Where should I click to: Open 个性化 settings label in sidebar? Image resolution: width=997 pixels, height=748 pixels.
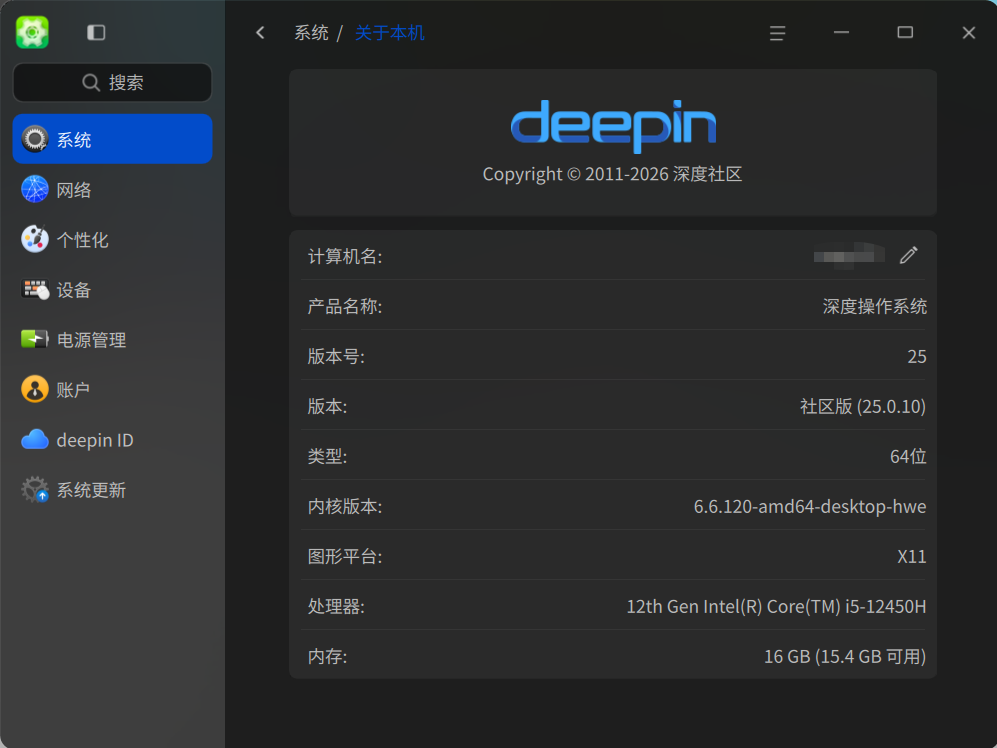click(x=83, y=240)
